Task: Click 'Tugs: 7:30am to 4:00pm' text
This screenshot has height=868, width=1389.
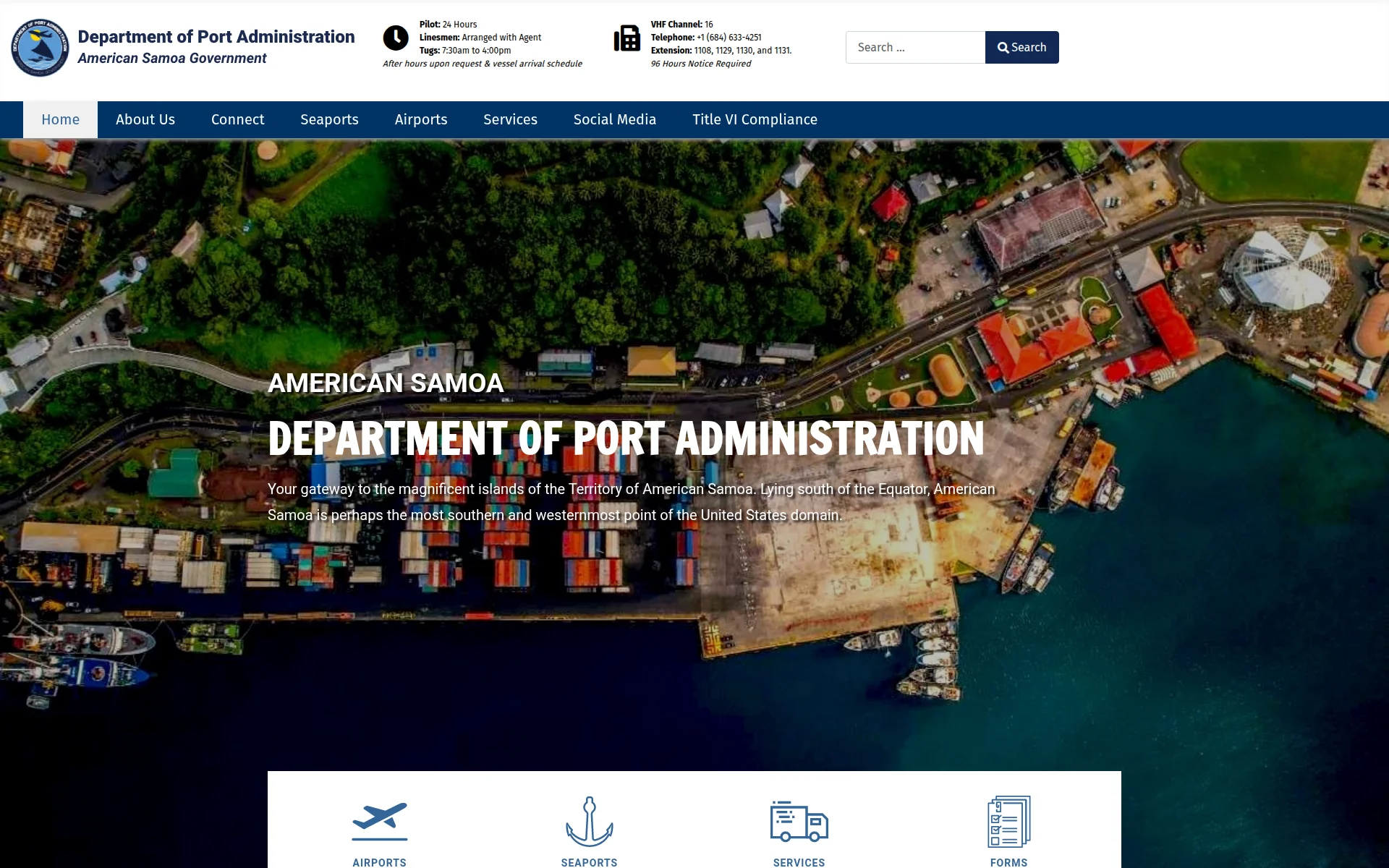Action: (465, 51)
